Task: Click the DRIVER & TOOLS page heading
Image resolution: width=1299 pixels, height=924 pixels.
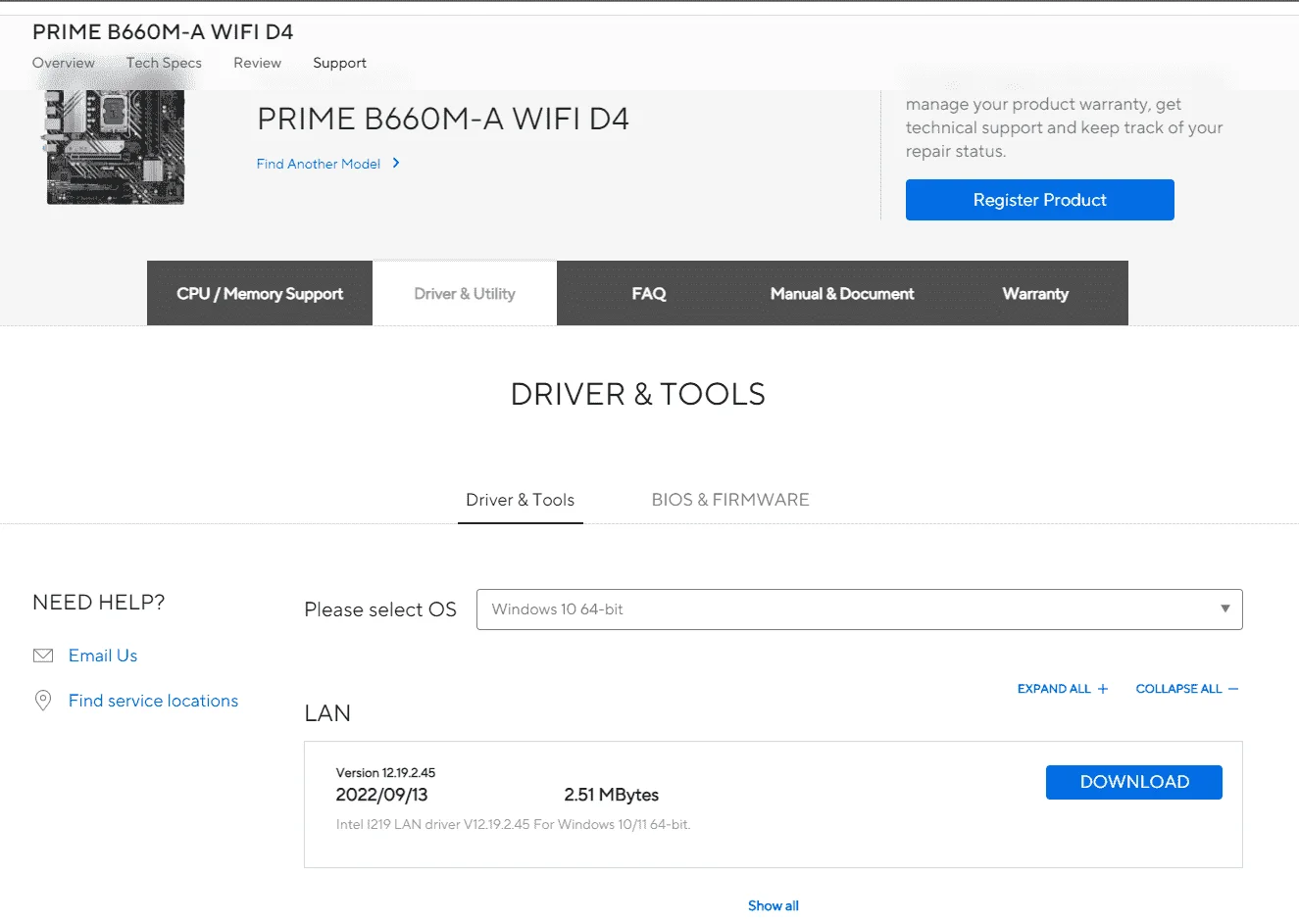Action: [638, 394]
